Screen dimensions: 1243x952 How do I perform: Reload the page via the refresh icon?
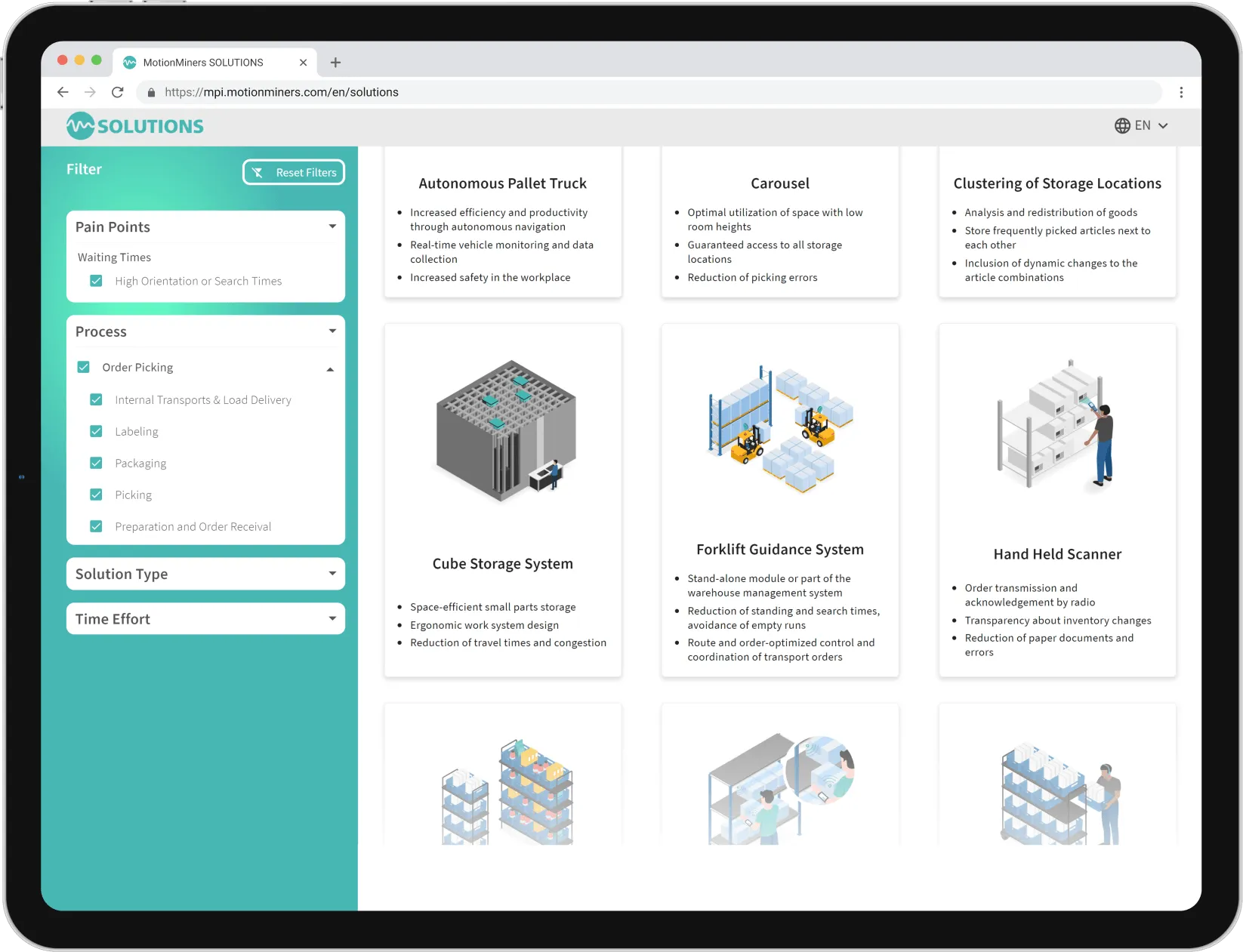[x=118, y=92]
